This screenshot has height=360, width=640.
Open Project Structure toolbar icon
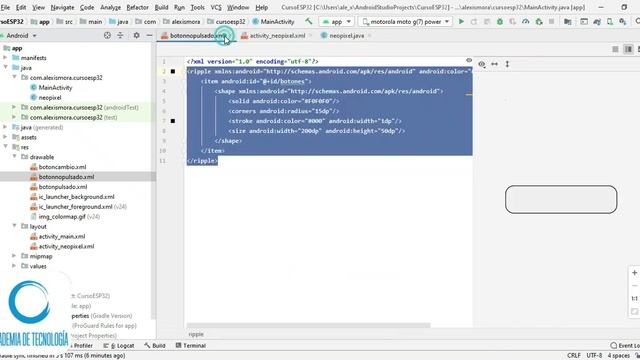coord(567,22)
